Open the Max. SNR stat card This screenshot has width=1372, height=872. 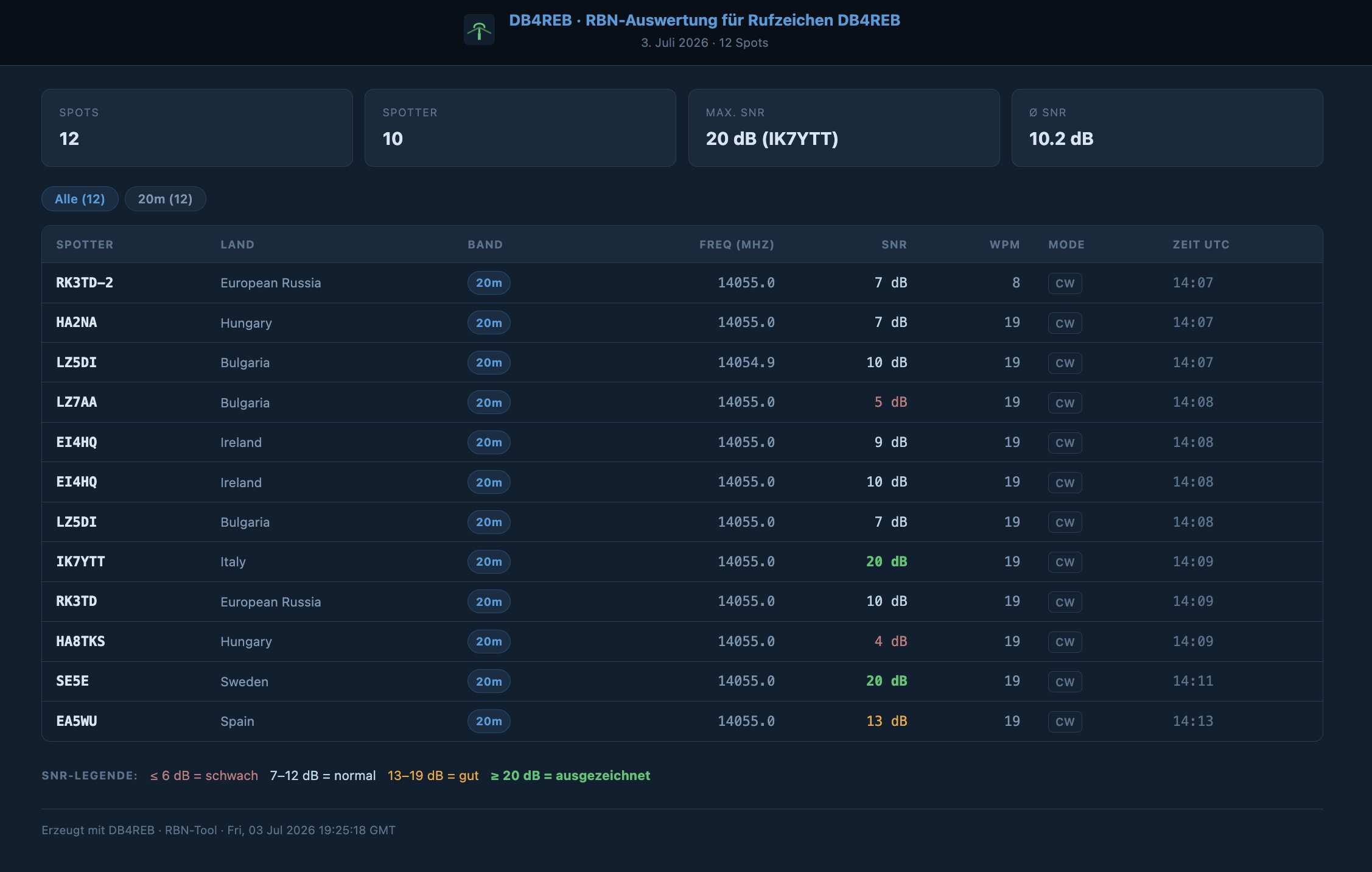click(844, 128)
